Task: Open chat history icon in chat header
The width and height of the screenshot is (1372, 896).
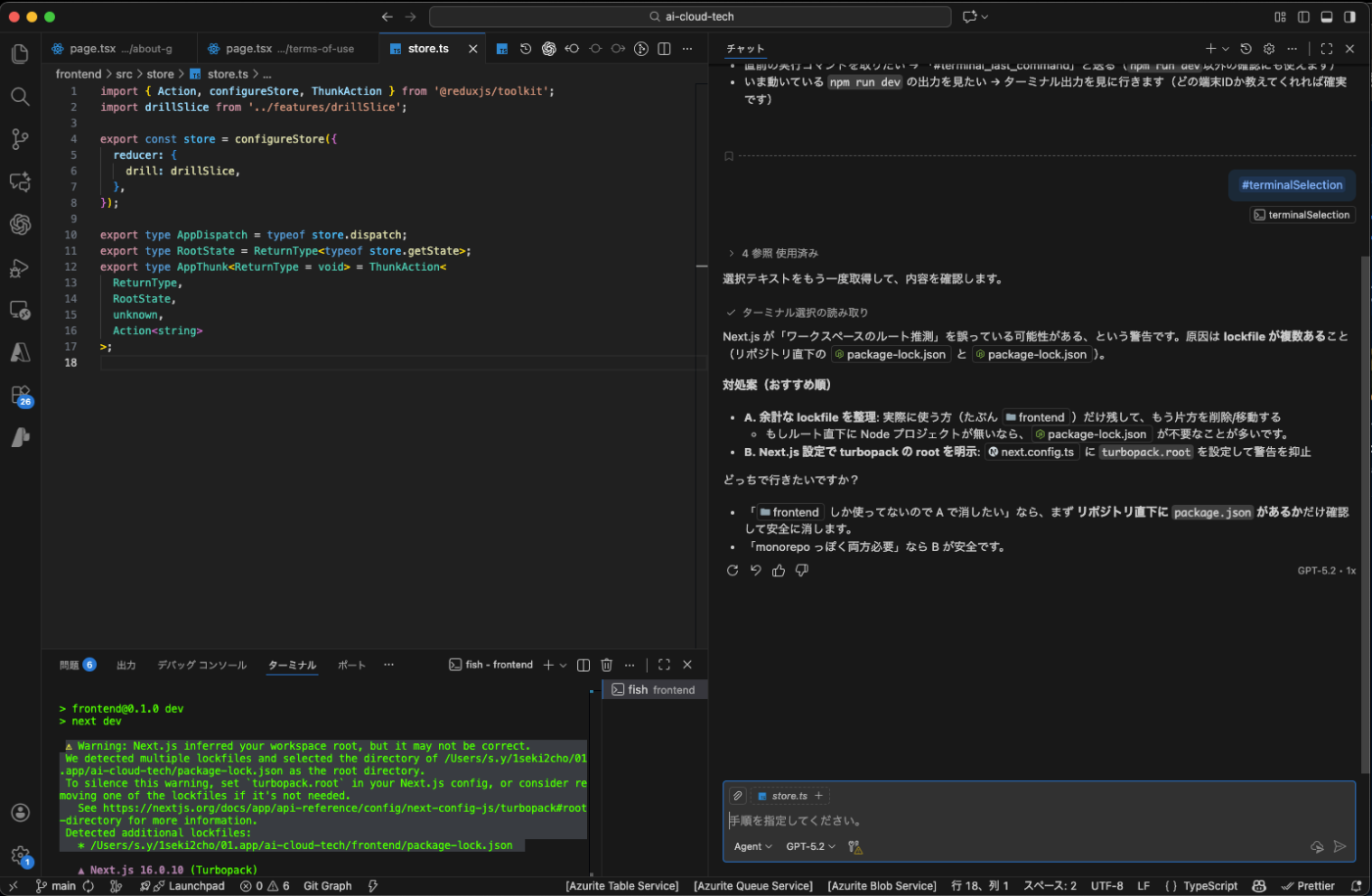Action: pos(1246,48)
